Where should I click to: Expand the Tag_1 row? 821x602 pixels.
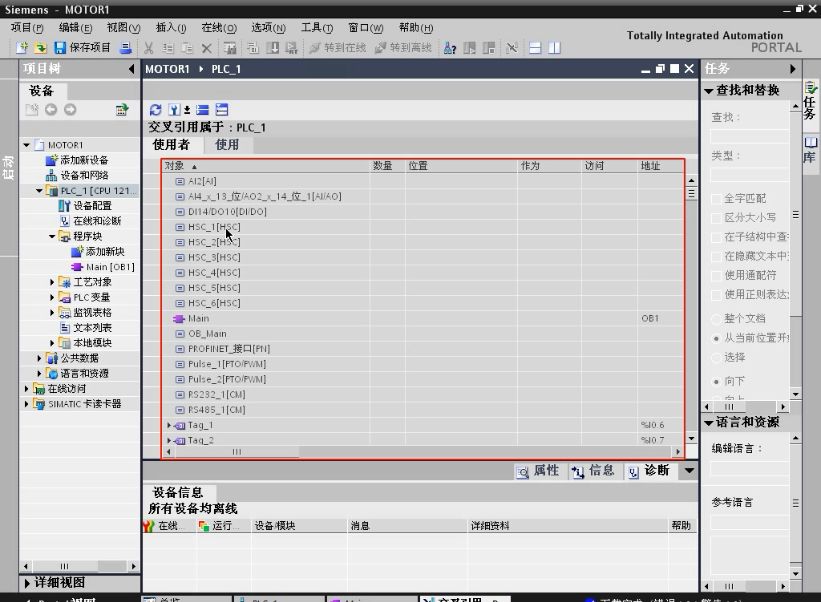pos(169,425)
